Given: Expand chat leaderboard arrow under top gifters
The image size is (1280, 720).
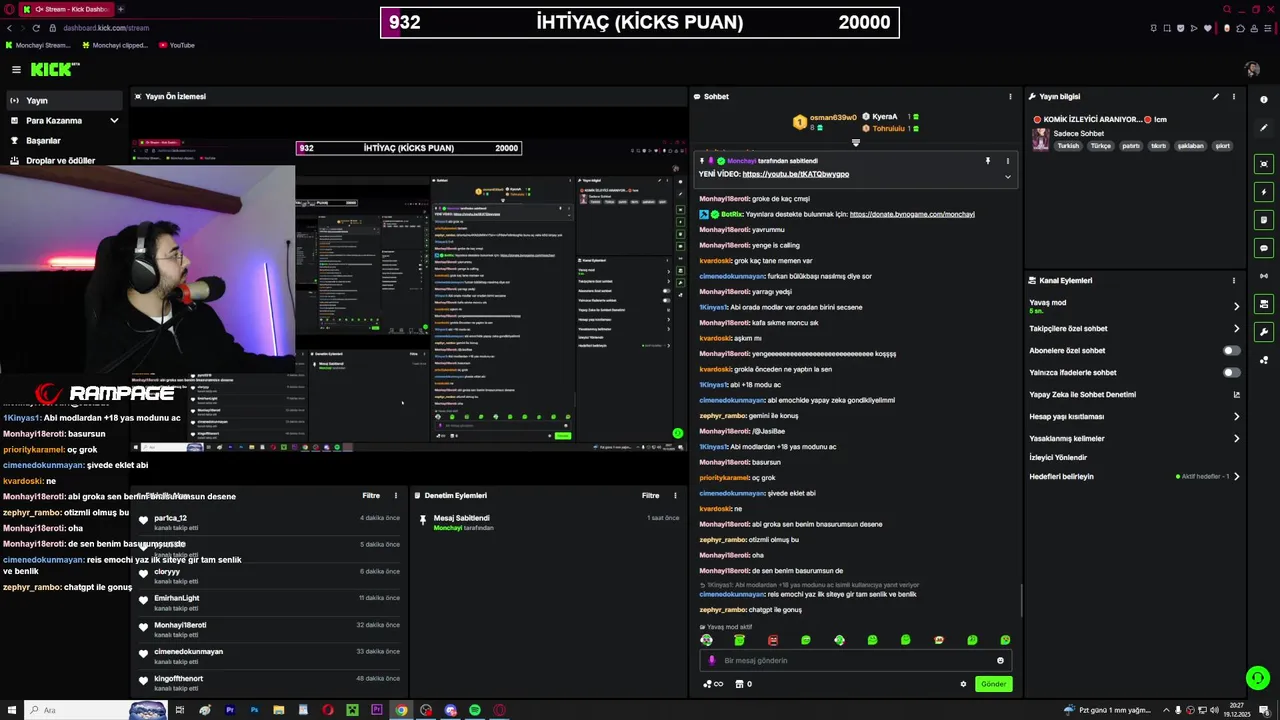Looking at the screenshot, I should pos(855,143).
